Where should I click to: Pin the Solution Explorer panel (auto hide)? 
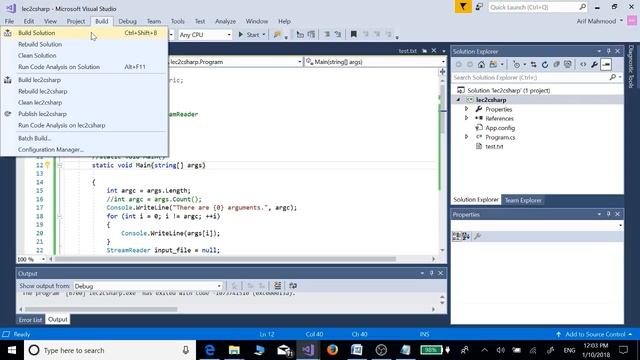click(608, 51)
